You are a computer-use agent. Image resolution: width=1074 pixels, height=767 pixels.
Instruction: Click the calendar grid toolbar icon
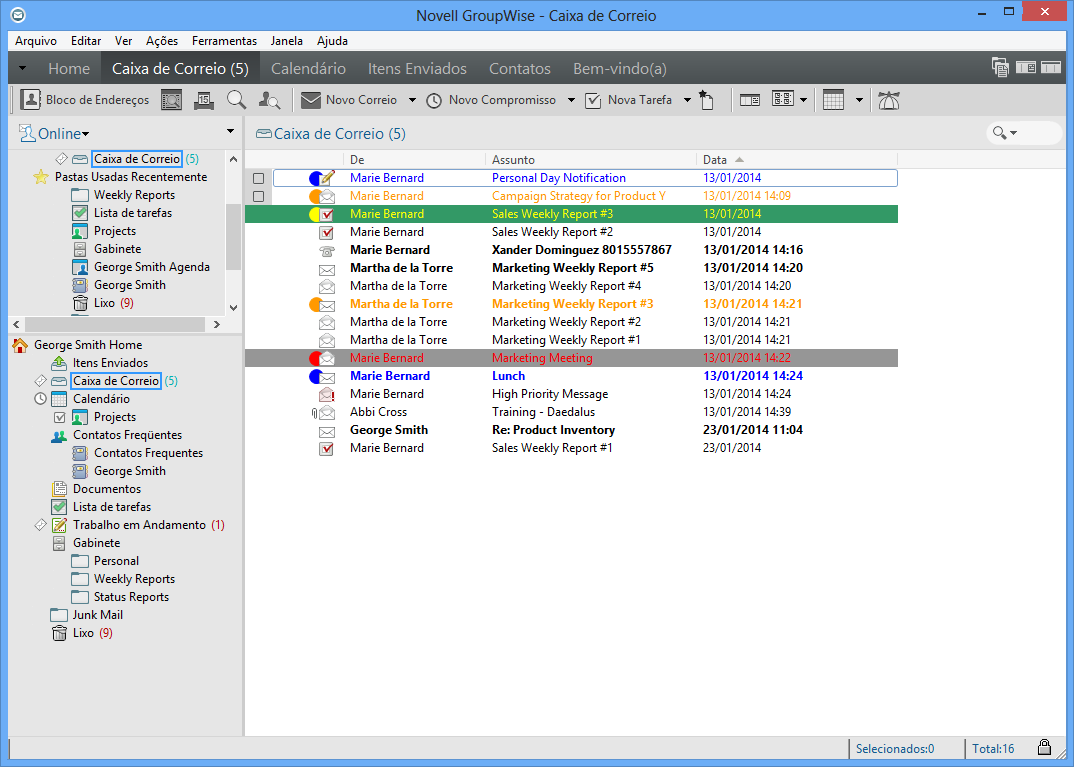pos(834,100)
